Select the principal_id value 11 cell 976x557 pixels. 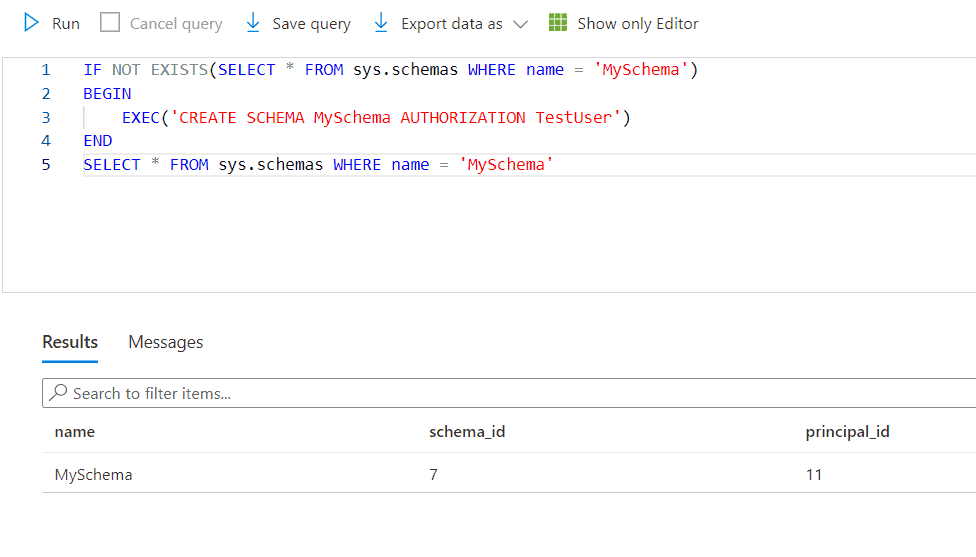click(814, 474)
